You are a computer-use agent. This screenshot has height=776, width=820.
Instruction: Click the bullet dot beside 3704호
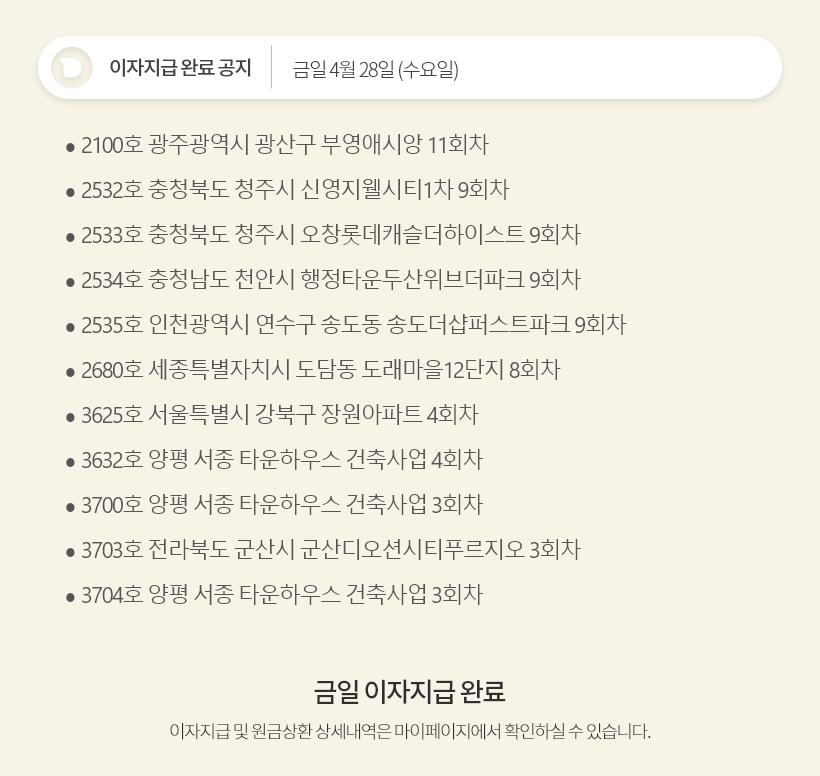coord(71,597)
